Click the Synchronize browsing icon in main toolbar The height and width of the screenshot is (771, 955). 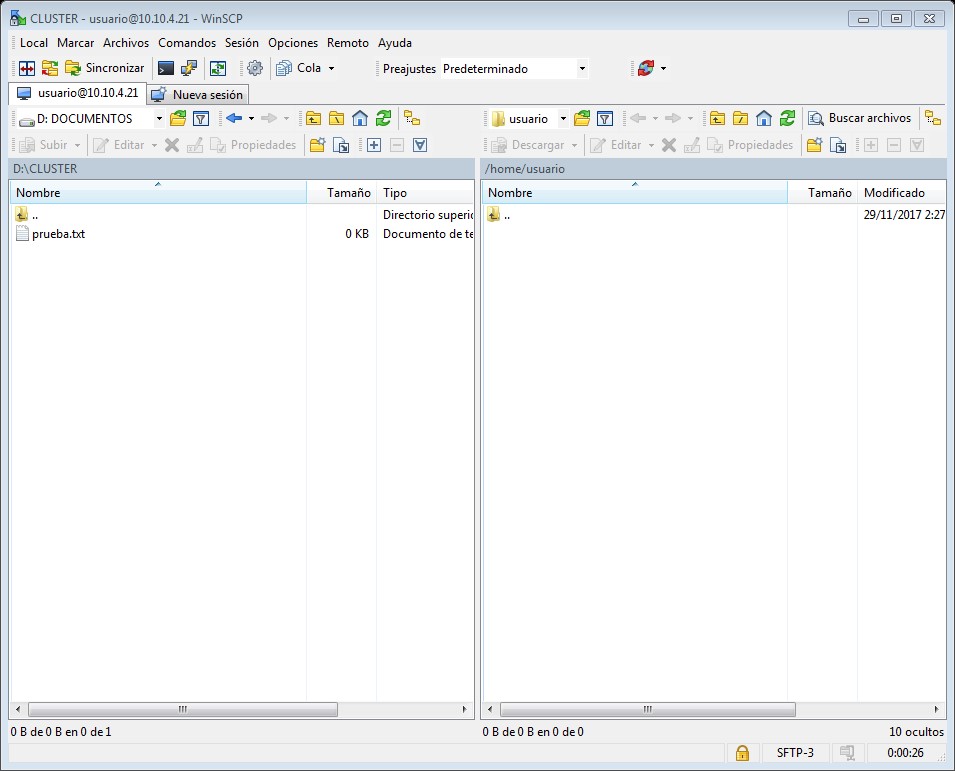50,68
